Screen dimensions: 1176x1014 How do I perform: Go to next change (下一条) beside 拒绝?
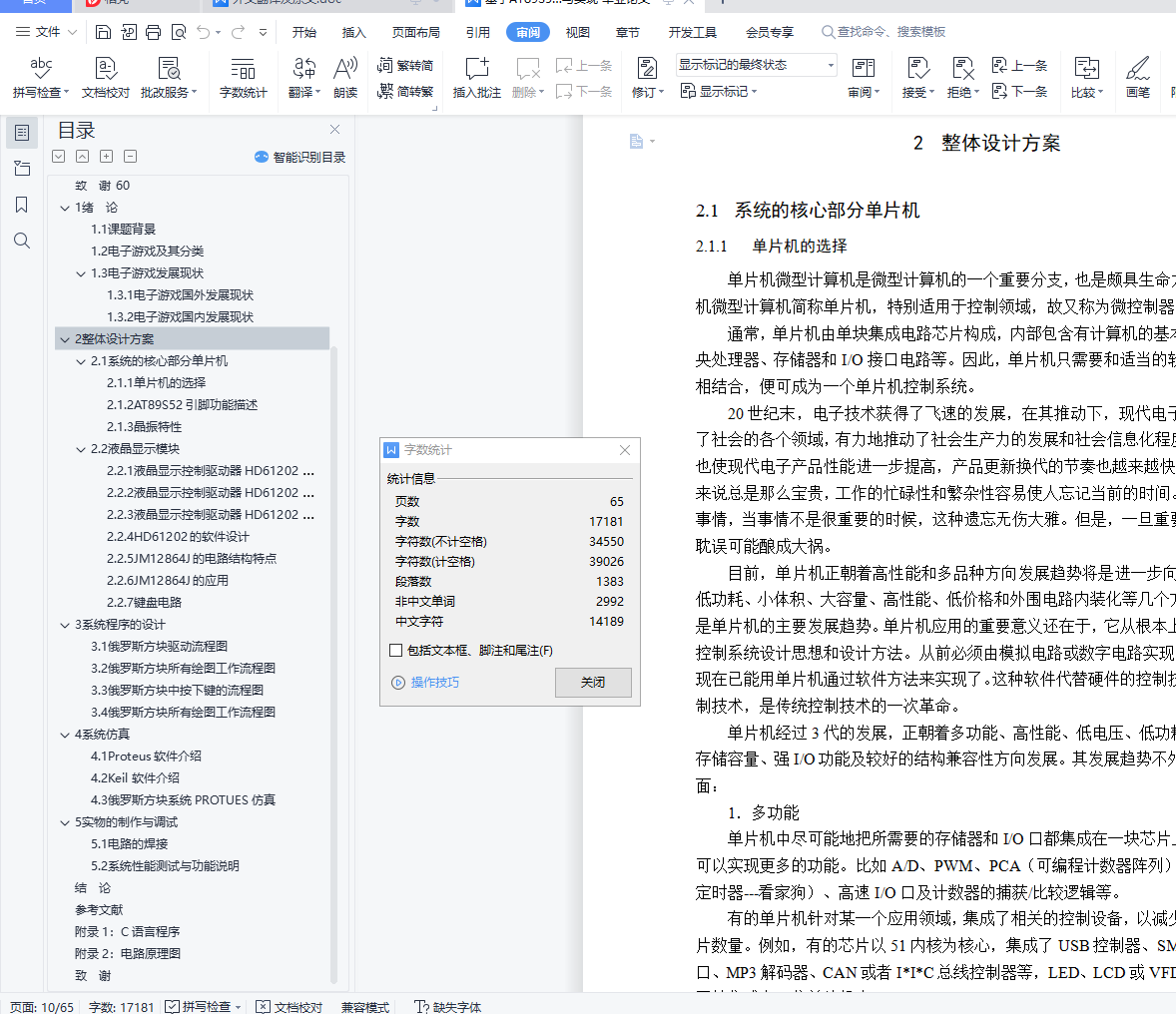coord(1019,92)
